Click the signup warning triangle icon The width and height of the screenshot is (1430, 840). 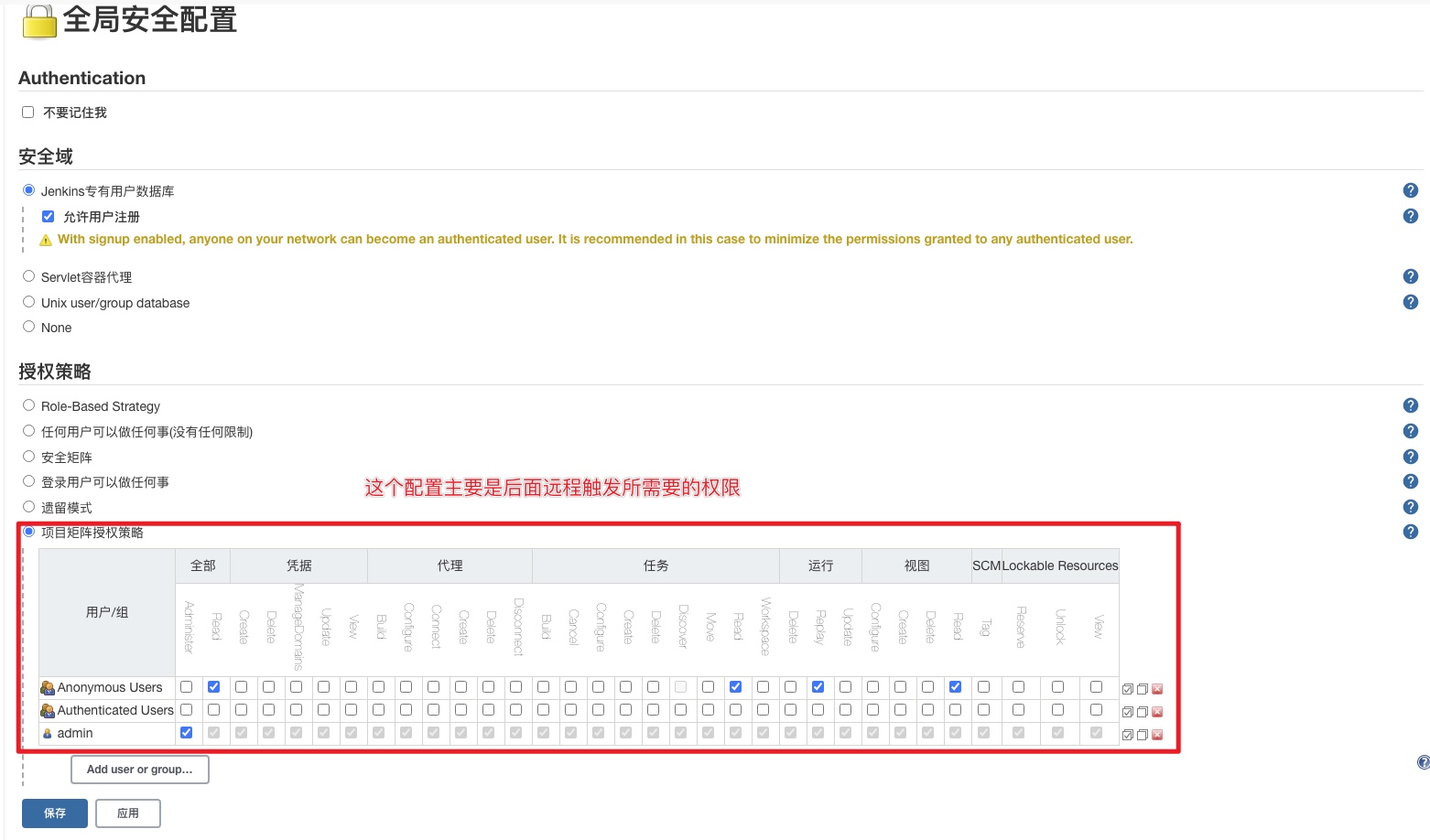coord(46,240)
